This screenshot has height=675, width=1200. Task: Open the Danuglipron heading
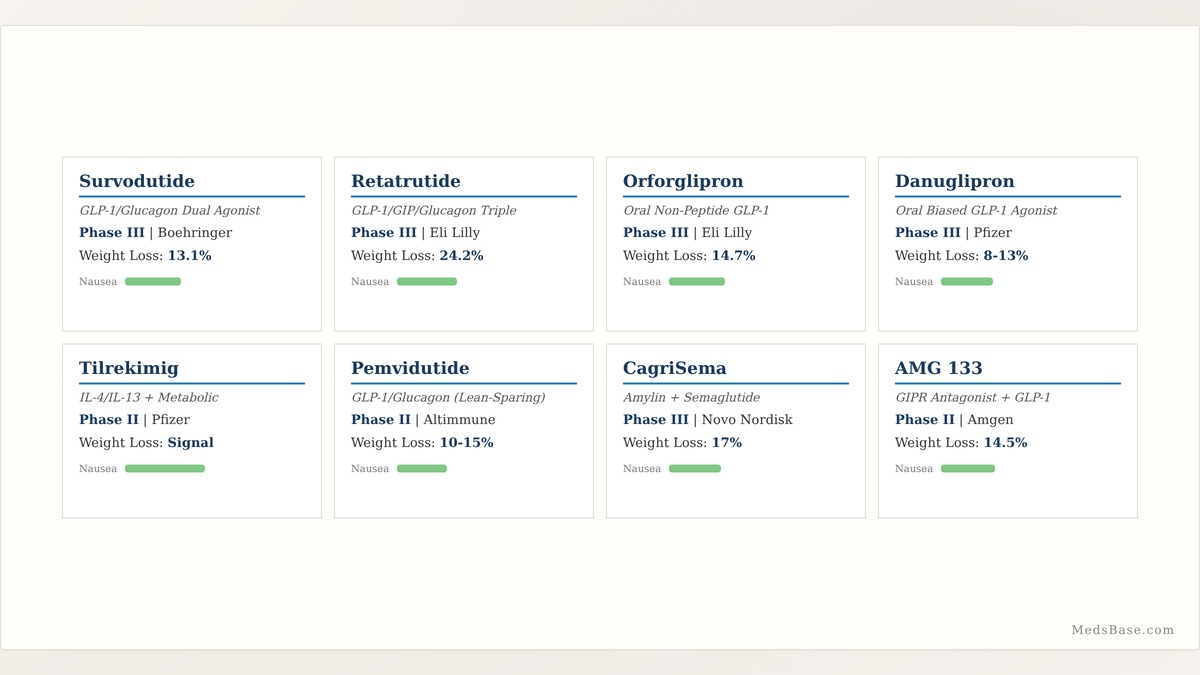pyautogui.click(x=955, y=181)
